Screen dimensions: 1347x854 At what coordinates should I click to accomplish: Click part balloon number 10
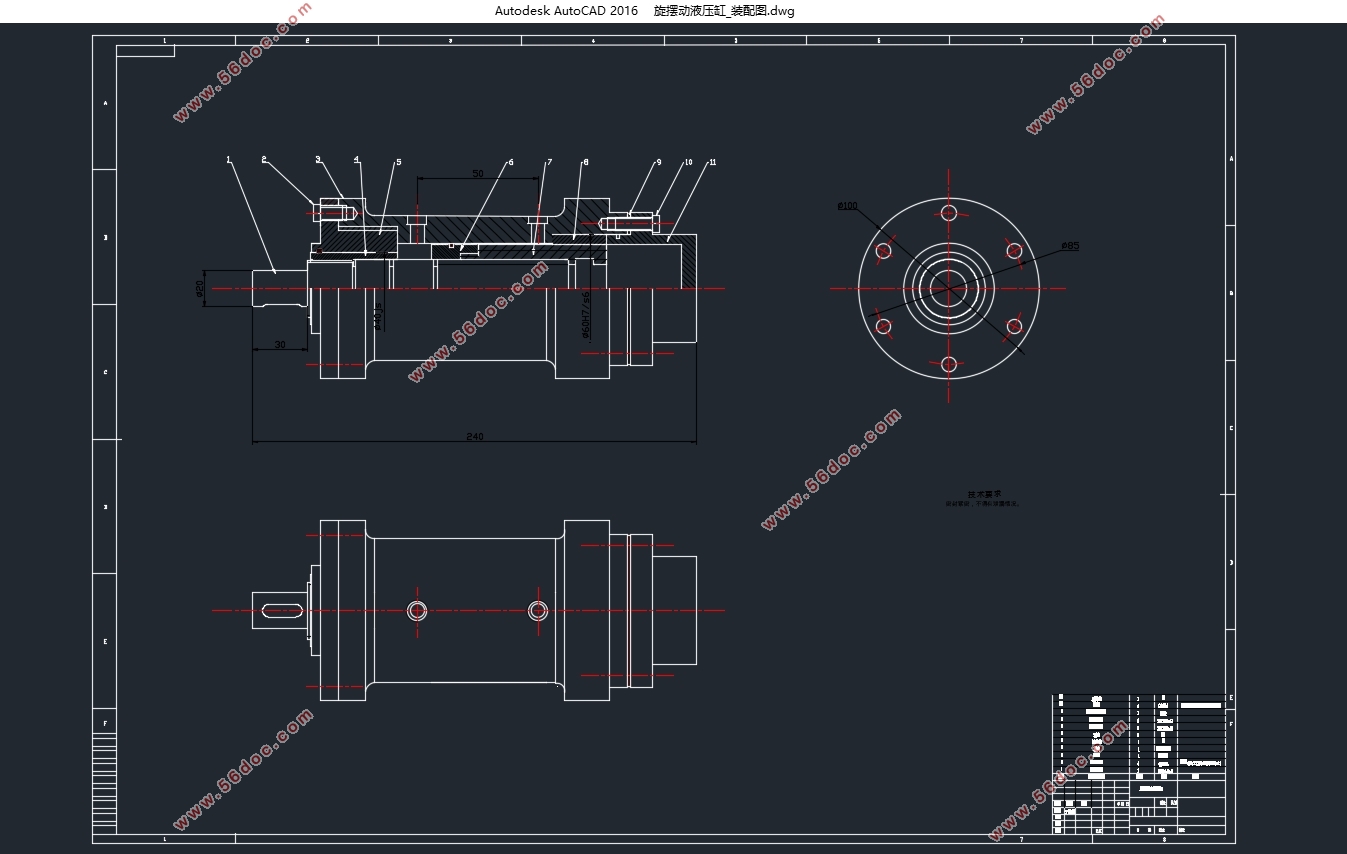[x=688, y=162]
